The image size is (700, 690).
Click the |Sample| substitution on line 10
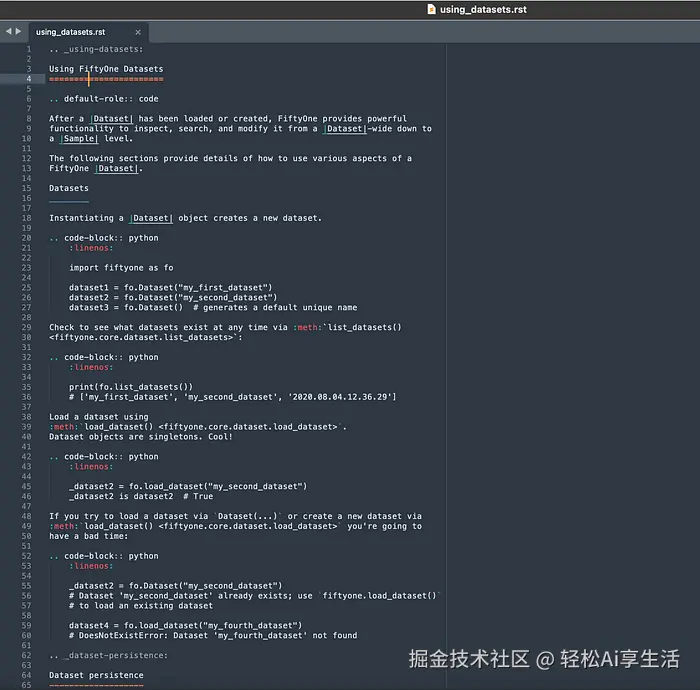click(79, 138)
